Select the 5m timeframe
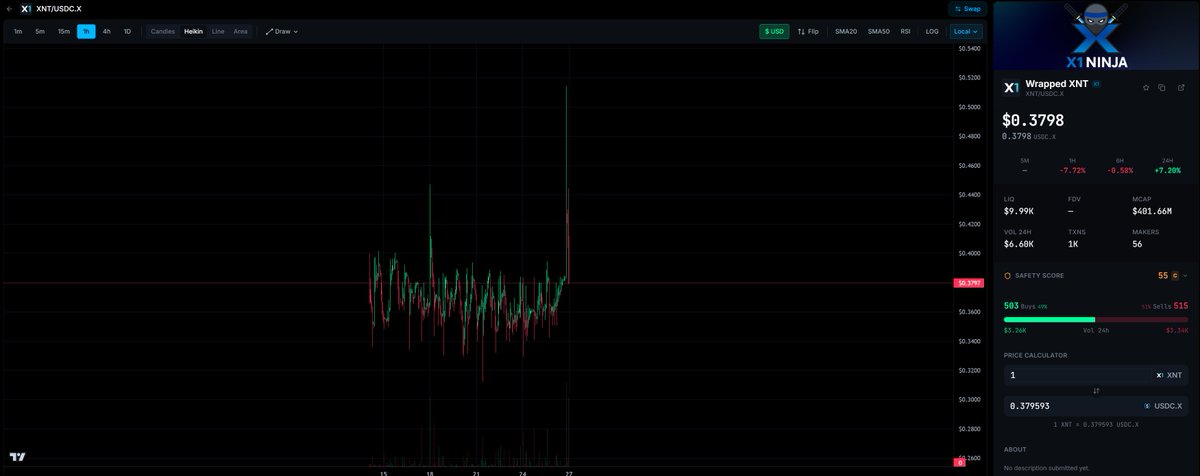This screenshot has width=1200, height=476. [x=40, y=31]
